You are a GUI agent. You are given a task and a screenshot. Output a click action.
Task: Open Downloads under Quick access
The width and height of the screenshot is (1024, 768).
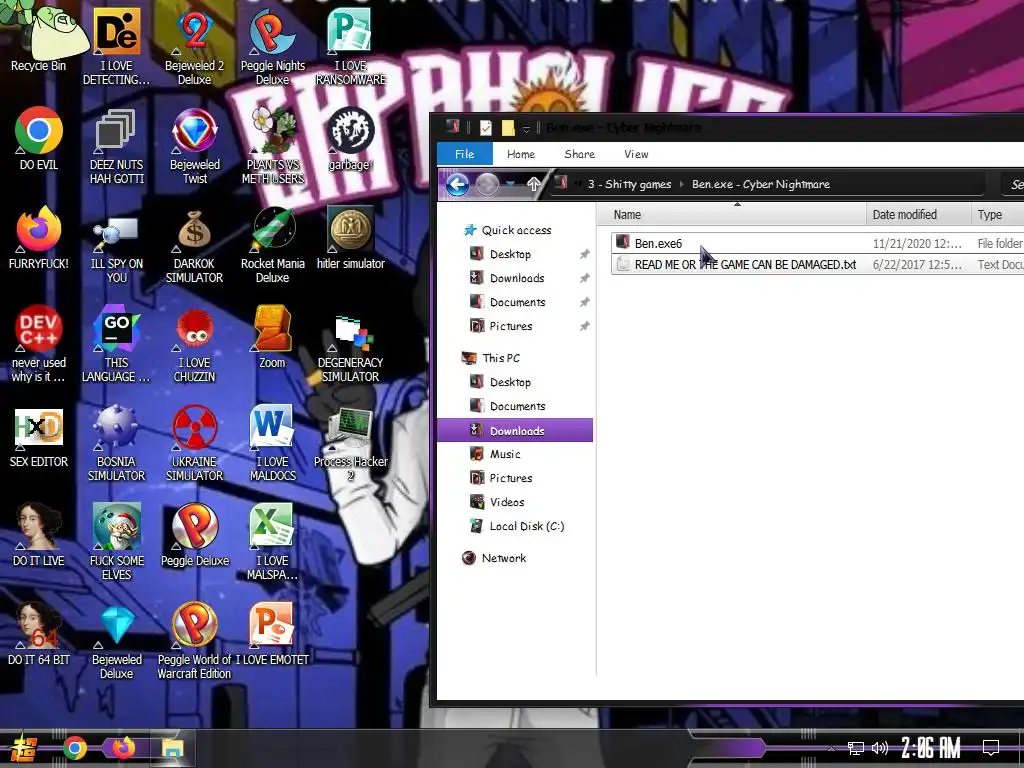point(507,278)
